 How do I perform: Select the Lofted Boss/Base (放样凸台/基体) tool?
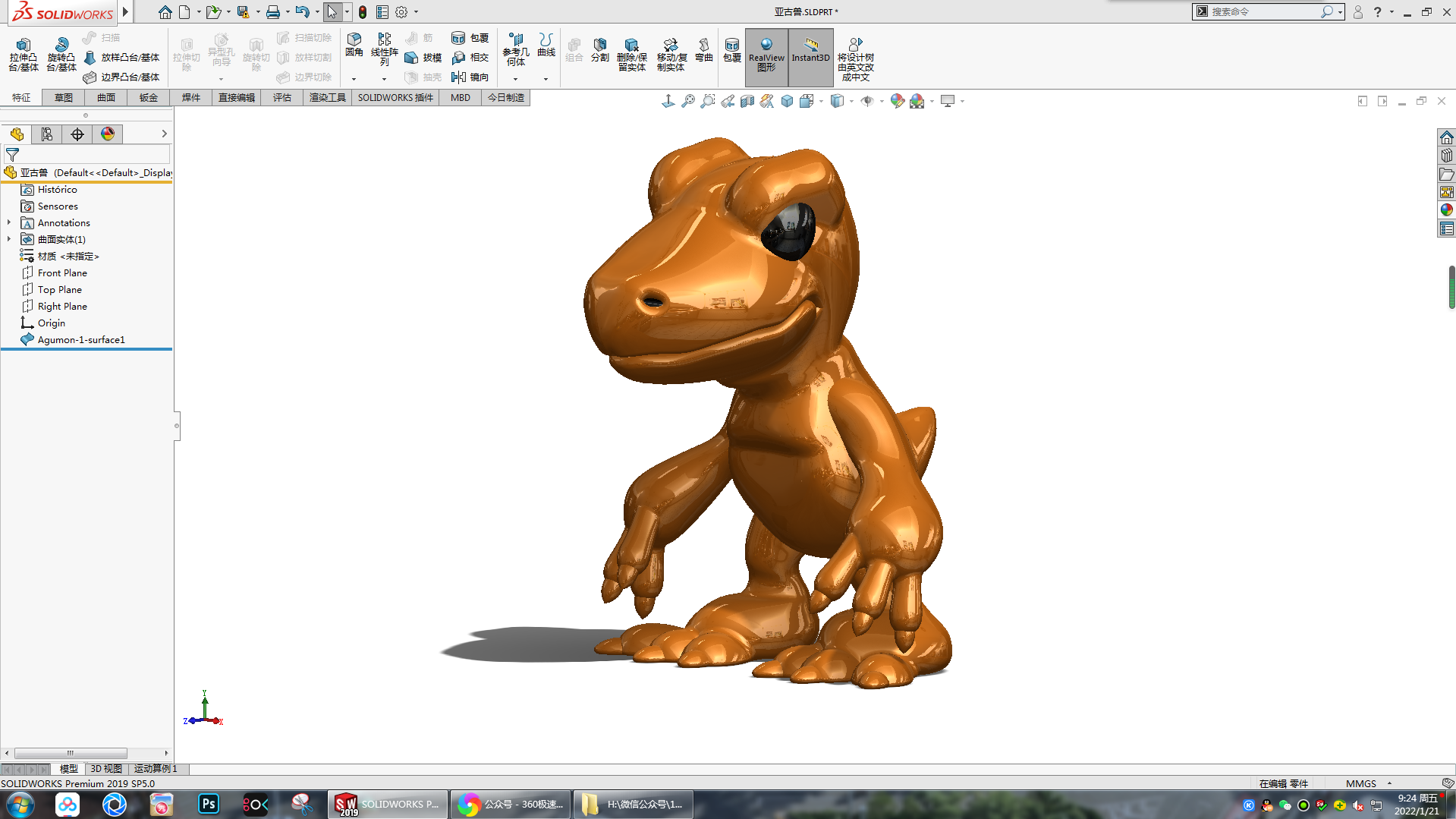[x=121, y=58]
